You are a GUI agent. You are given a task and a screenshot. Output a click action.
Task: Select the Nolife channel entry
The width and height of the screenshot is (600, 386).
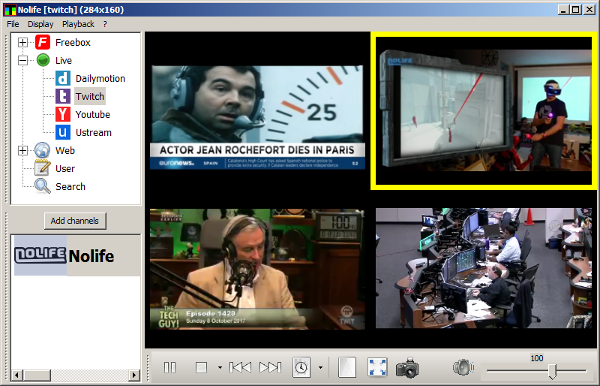click(x=77, y=256)
